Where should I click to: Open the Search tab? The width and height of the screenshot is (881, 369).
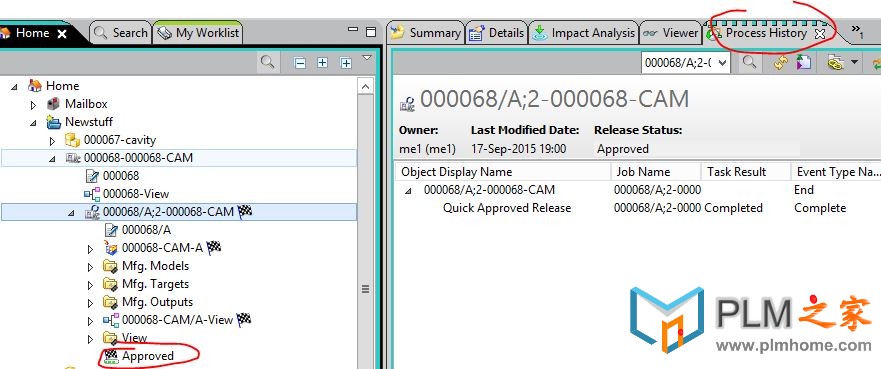[x=121, y=33]
